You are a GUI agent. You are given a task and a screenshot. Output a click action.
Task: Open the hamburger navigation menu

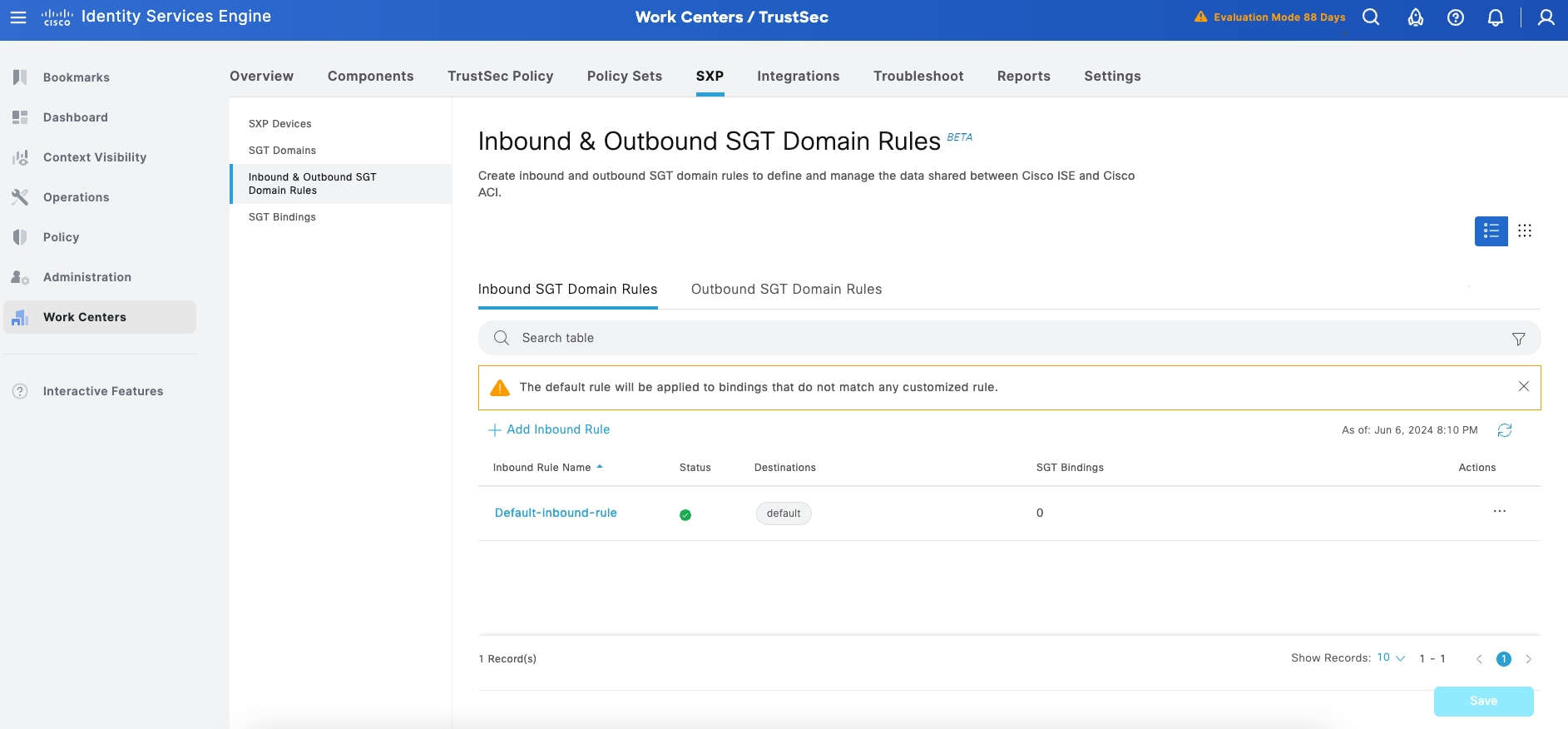coord(18,17)
